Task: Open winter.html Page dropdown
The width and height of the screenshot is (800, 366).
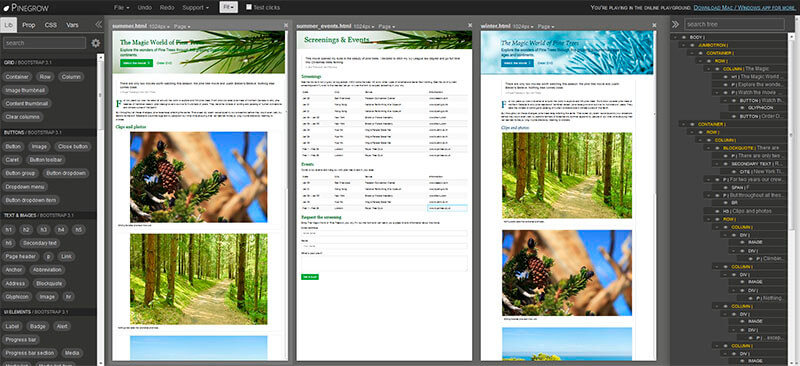Action: (547, 26)
